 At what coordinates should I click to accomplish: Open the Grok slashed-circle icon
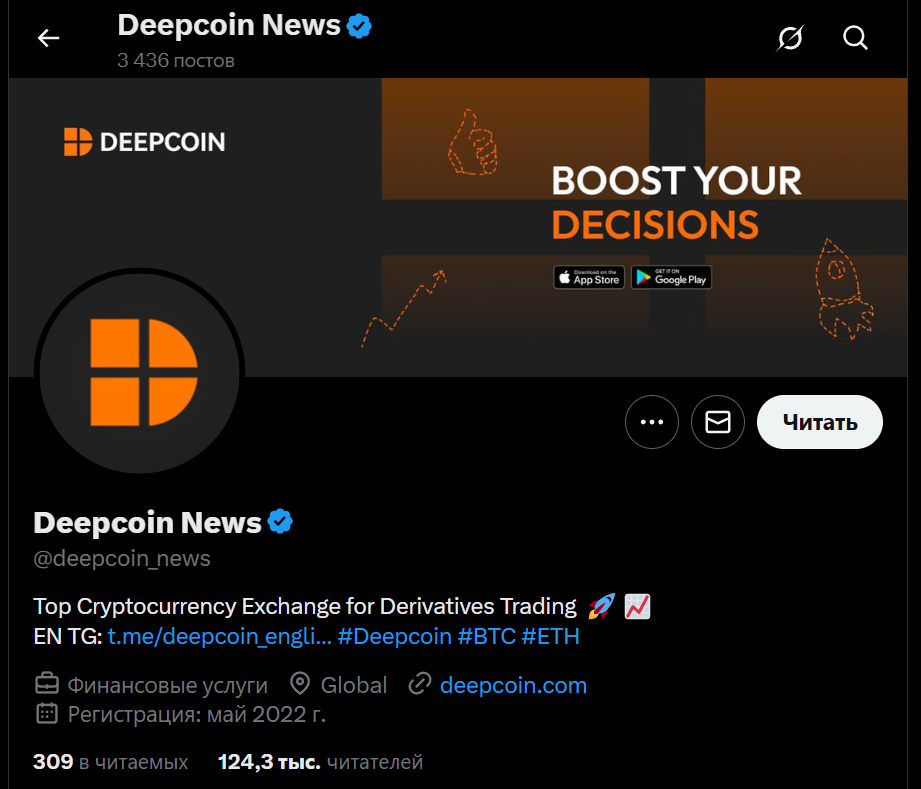pos(790,38)
